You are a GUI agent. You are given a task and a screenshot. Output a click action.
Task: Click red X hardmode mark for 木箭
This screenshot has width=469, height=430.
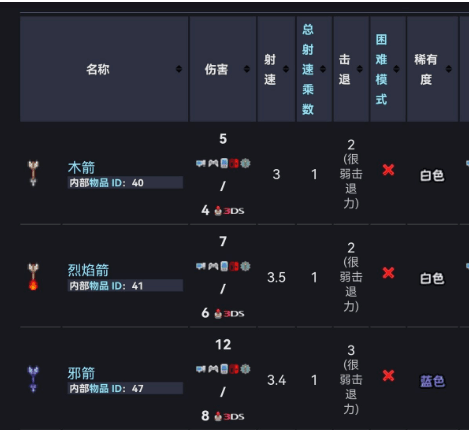388,170
